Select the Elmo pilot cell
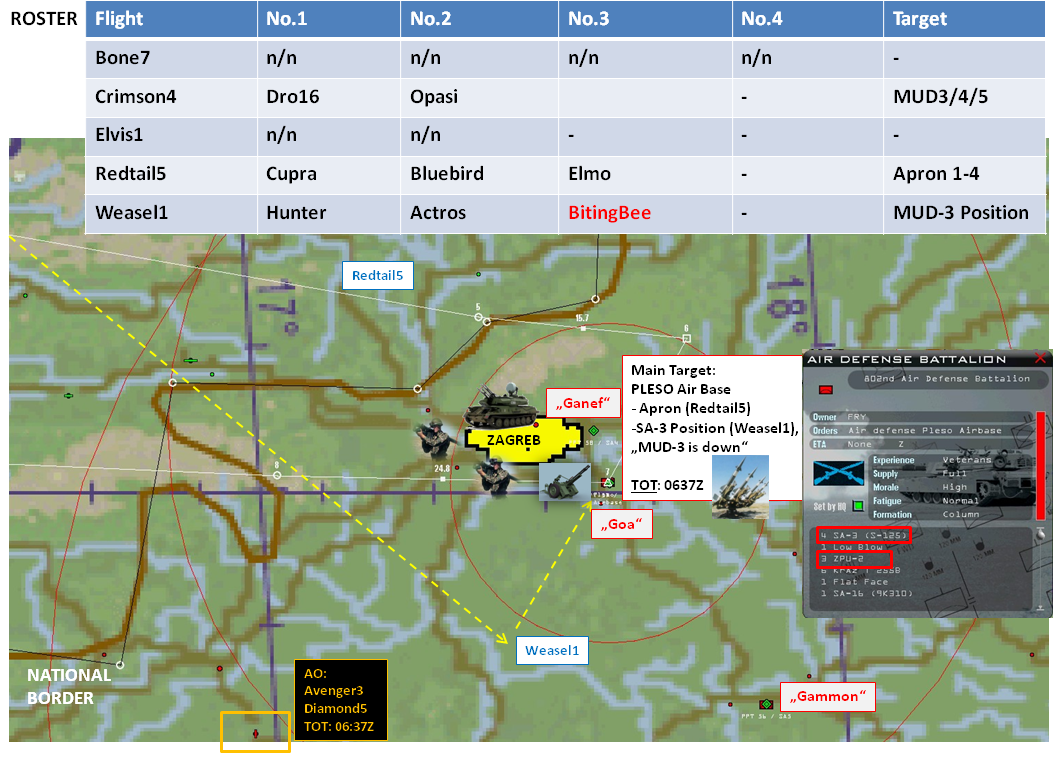 (x=645, y=174)
